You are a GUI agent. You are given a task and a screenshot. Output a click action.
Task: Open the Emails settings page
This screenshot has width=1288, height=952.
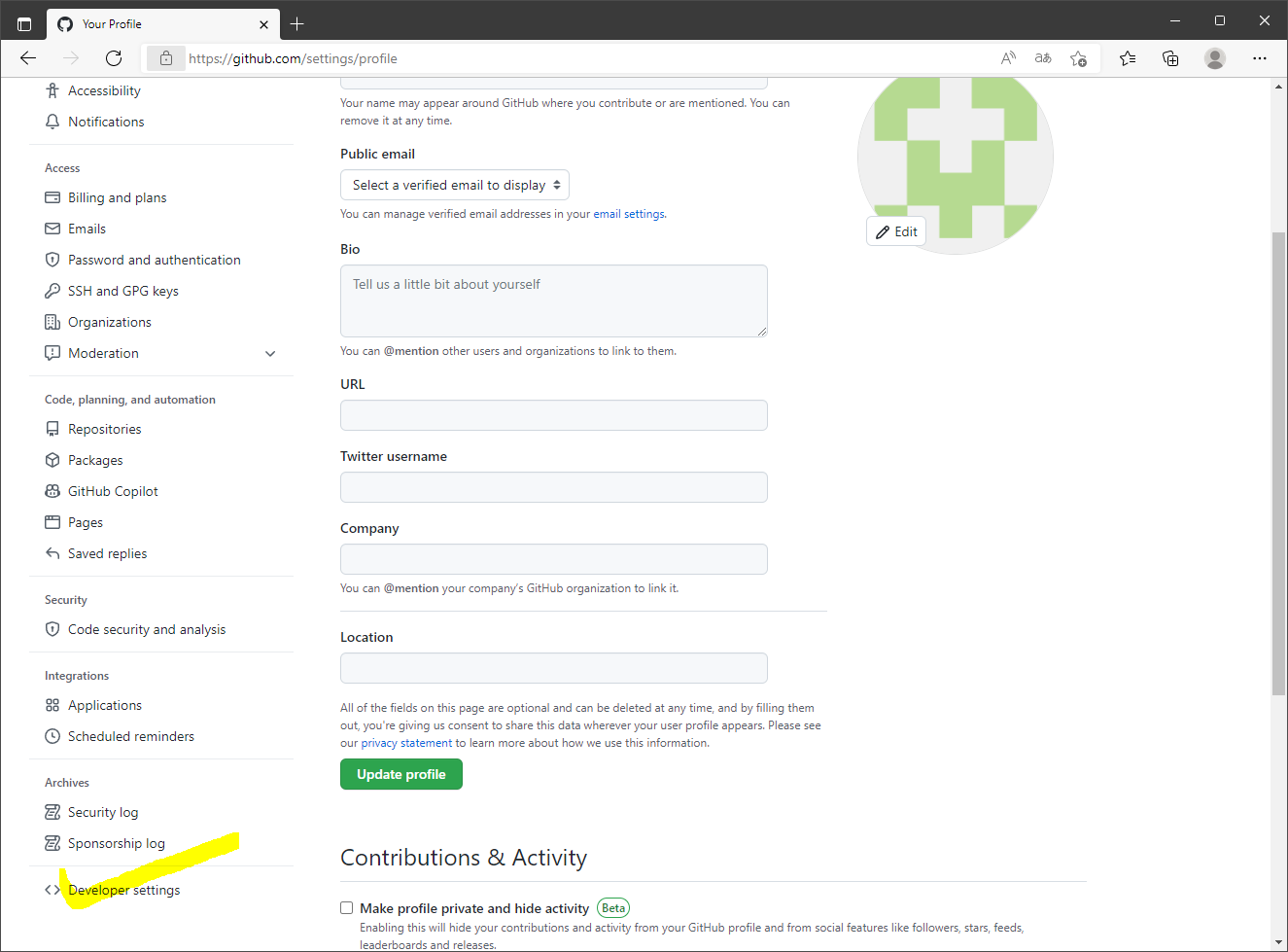(87, 229)
